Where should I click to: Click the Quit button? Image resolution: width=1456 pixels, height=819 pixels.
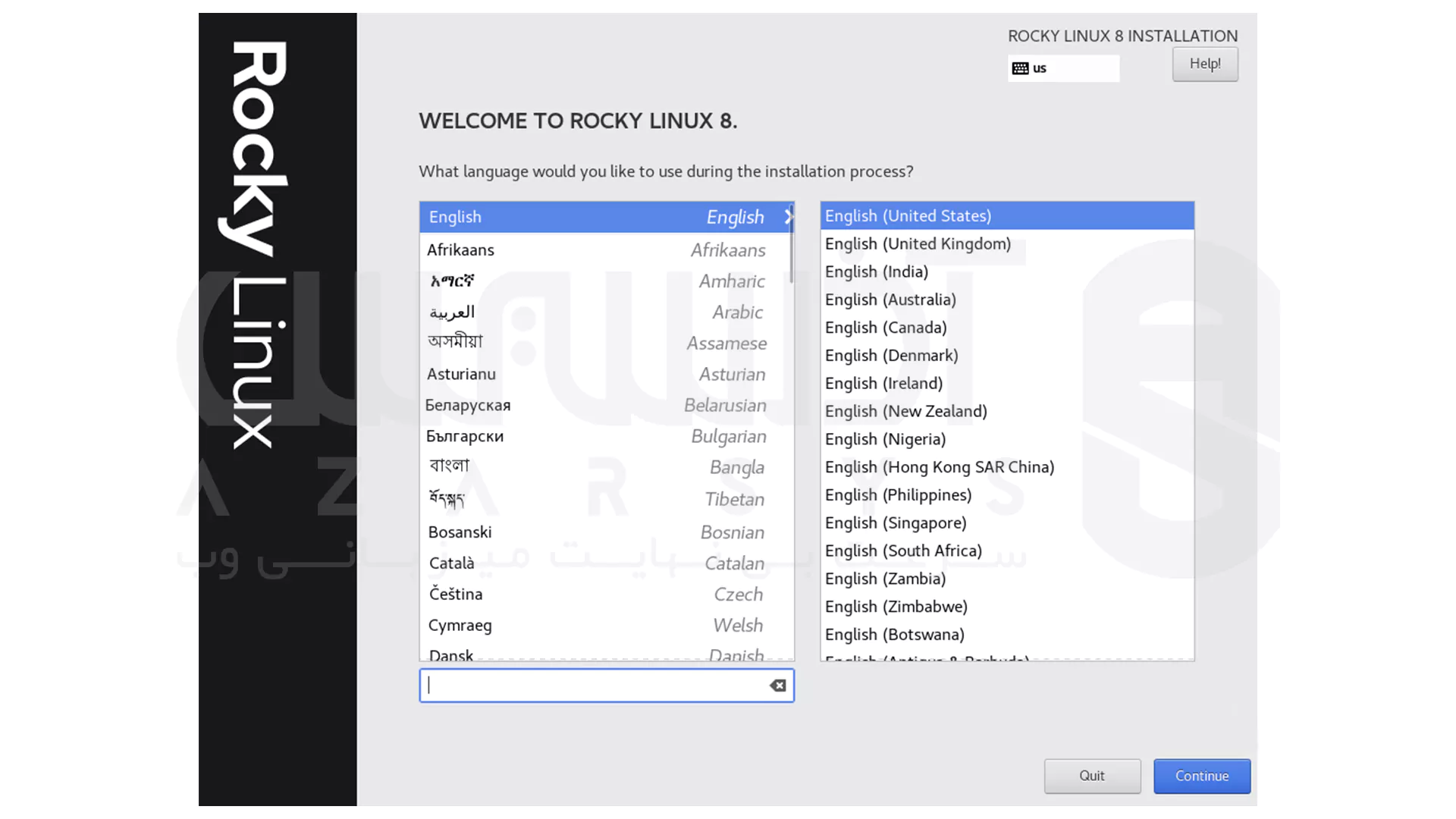point(1092,776)
